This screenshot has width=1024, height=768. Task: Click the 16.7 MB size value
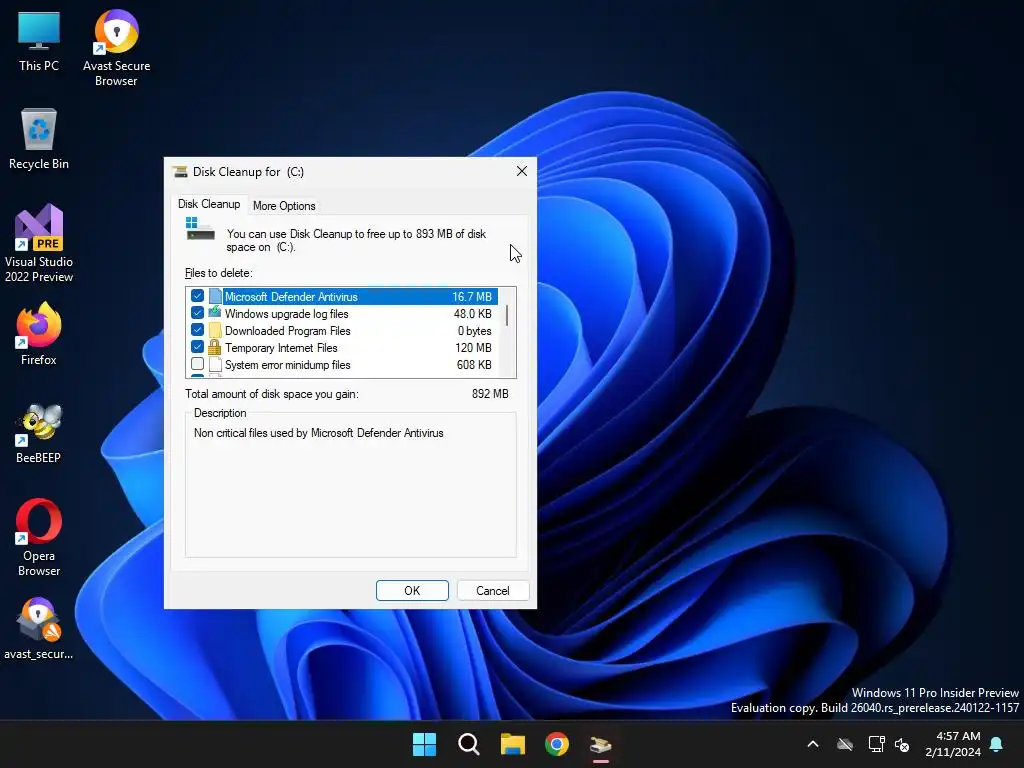tap(472, 296)
